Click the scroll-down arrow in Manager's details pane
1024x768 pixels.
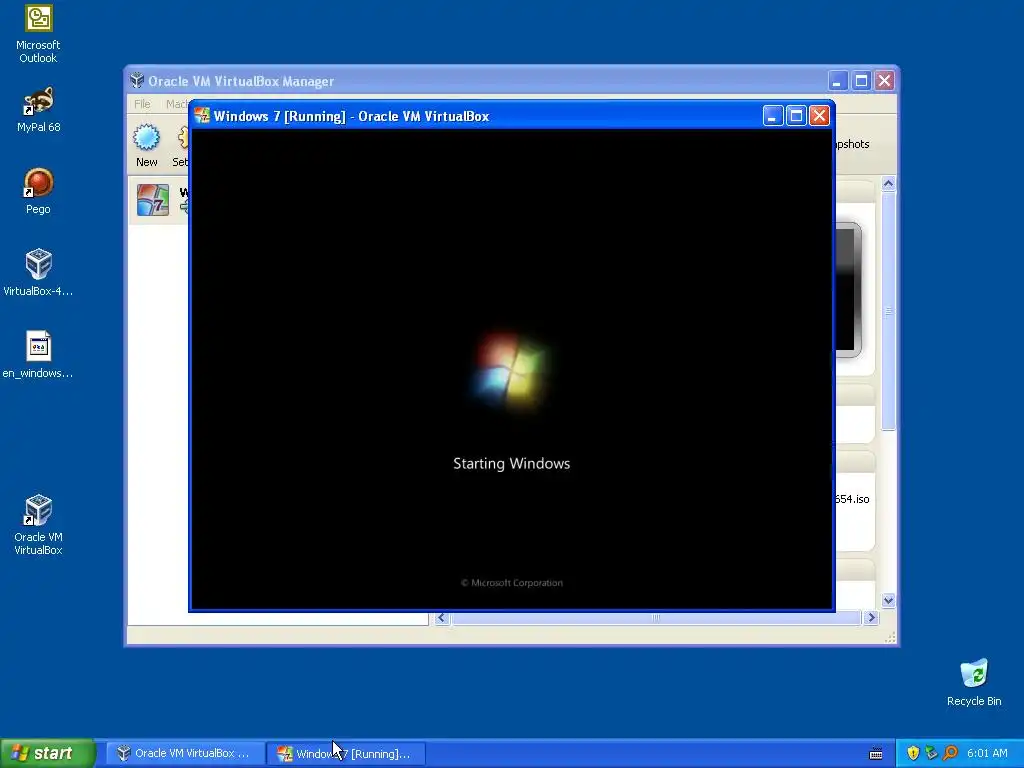pos(888,600)
